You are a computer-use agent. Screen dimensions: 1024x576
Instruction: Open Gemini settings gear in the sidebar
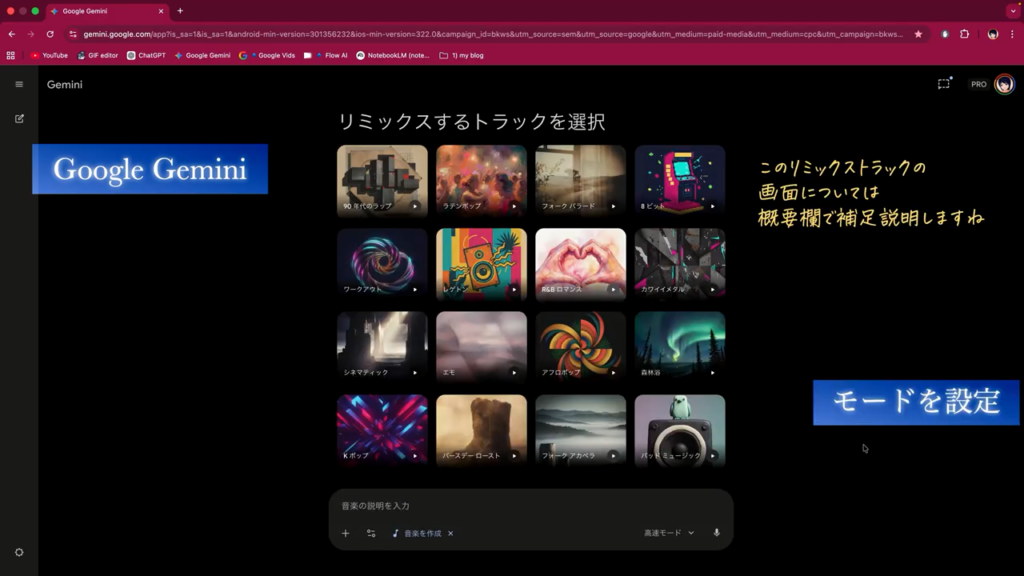pyautogui.click(x=19, y=552)
